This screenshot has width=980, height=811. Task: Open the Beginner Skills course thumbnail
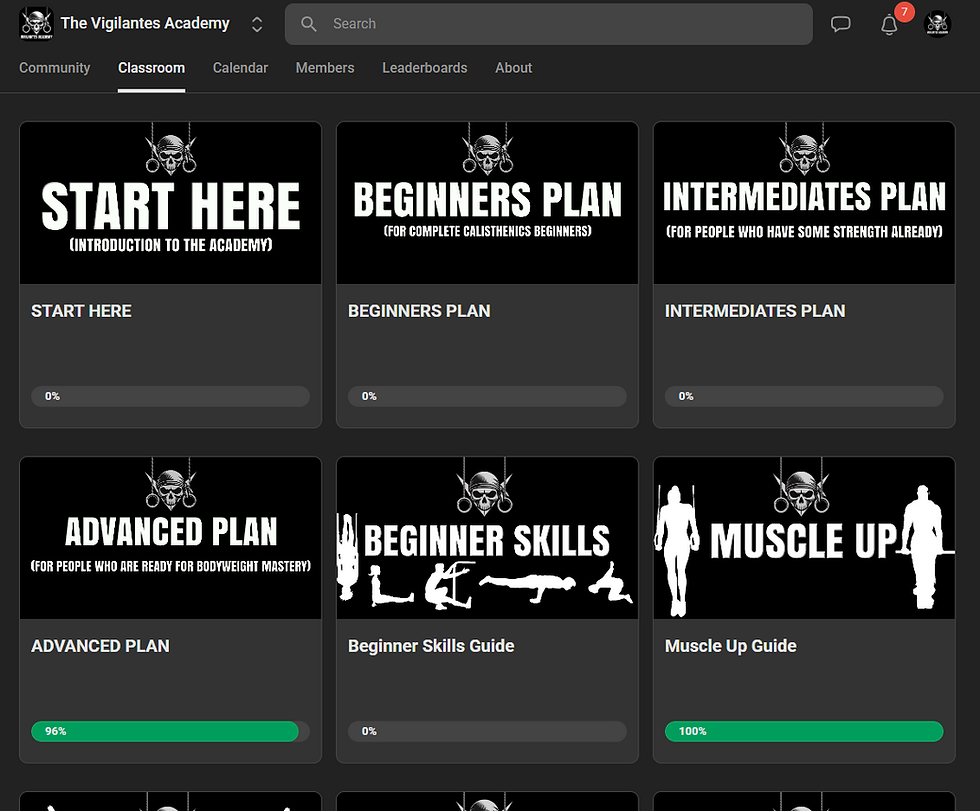pos(488,538)
